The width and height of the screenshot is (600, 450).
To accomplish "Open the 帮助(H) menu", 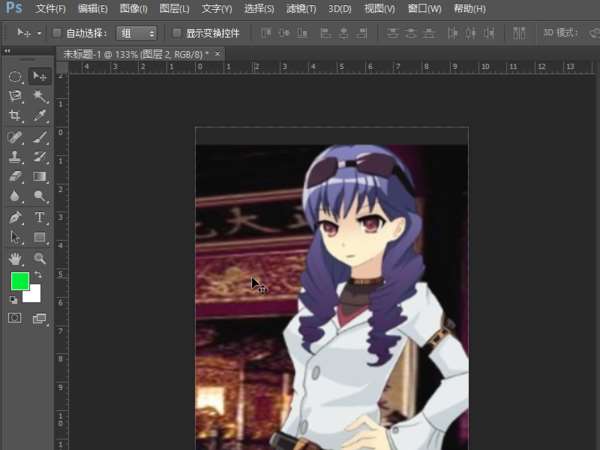I will pyautogui.click(x=470, y=8).
